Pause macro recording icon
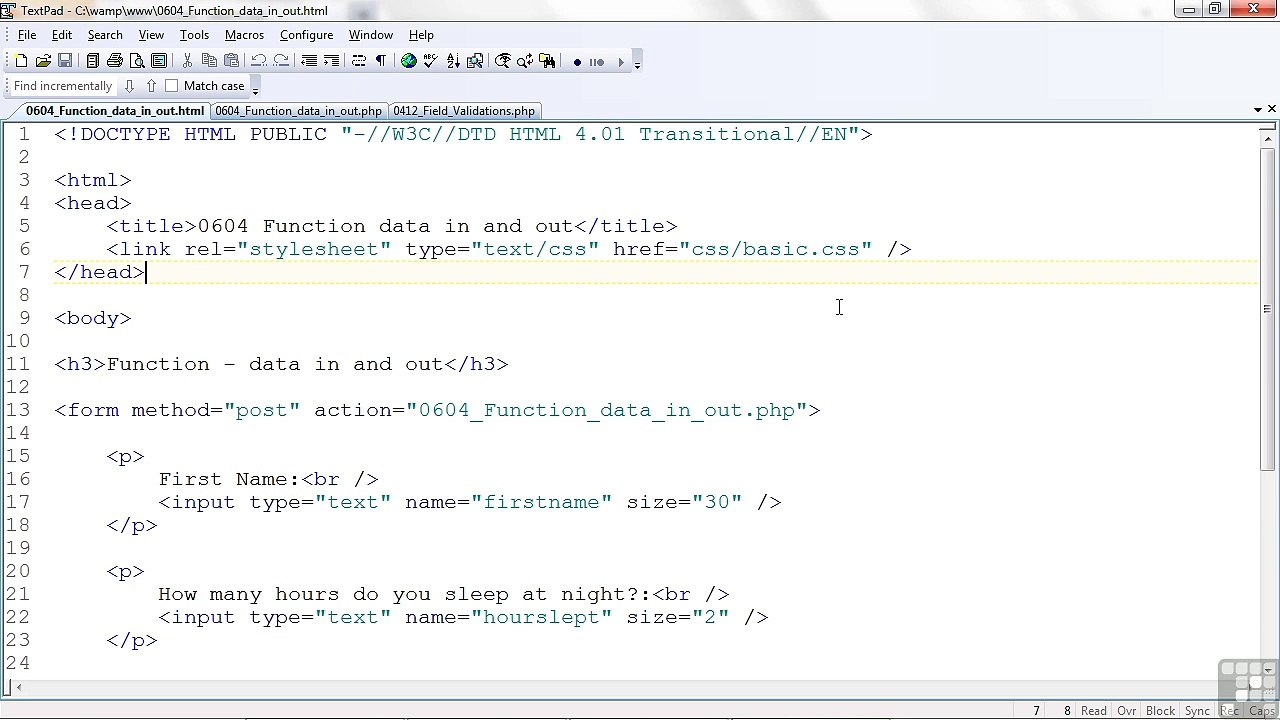This screenshot has height=720, width=1280. pos(597,62)
